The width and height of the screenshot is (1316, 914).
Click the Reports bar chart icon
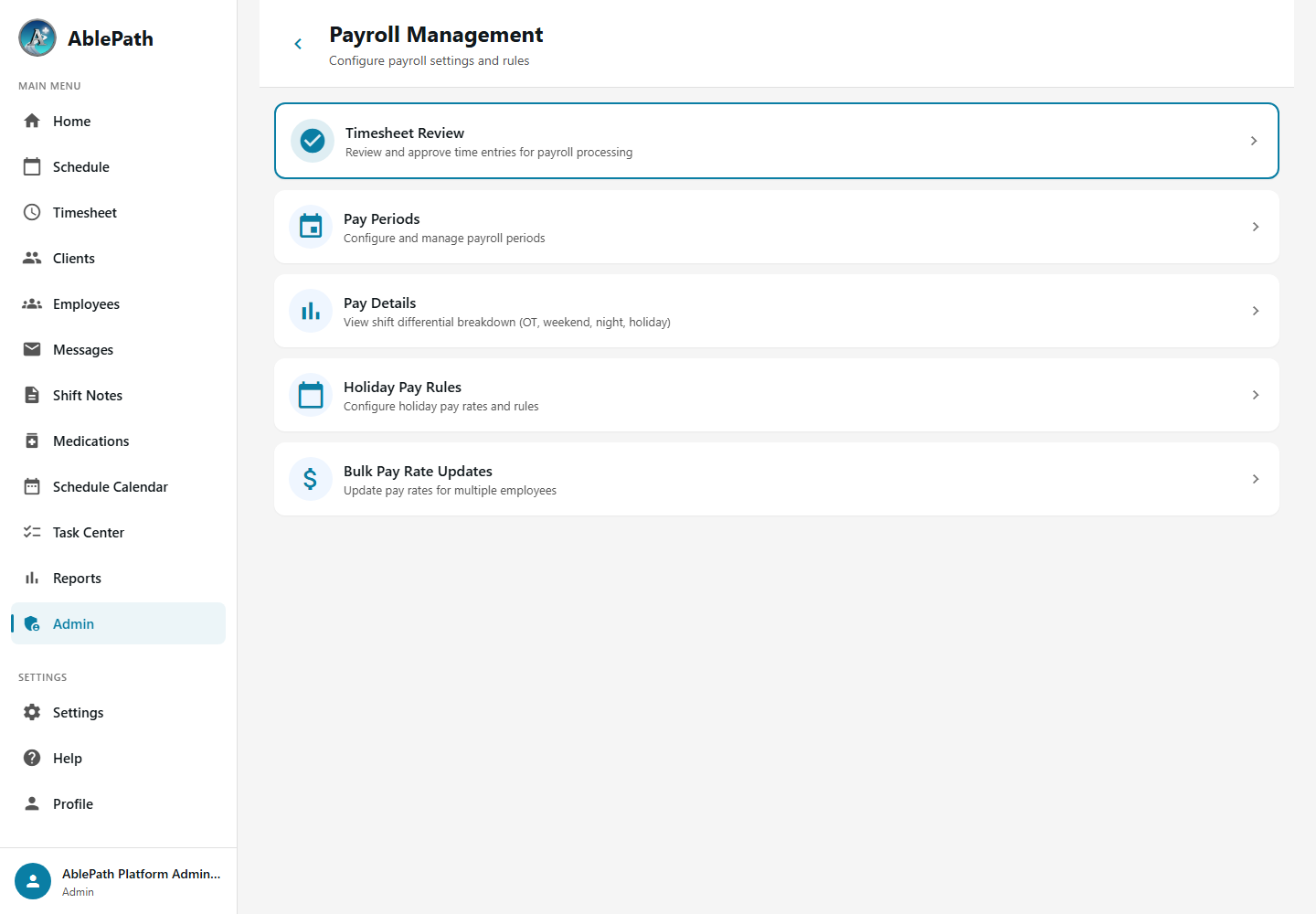tap(32, 578)
